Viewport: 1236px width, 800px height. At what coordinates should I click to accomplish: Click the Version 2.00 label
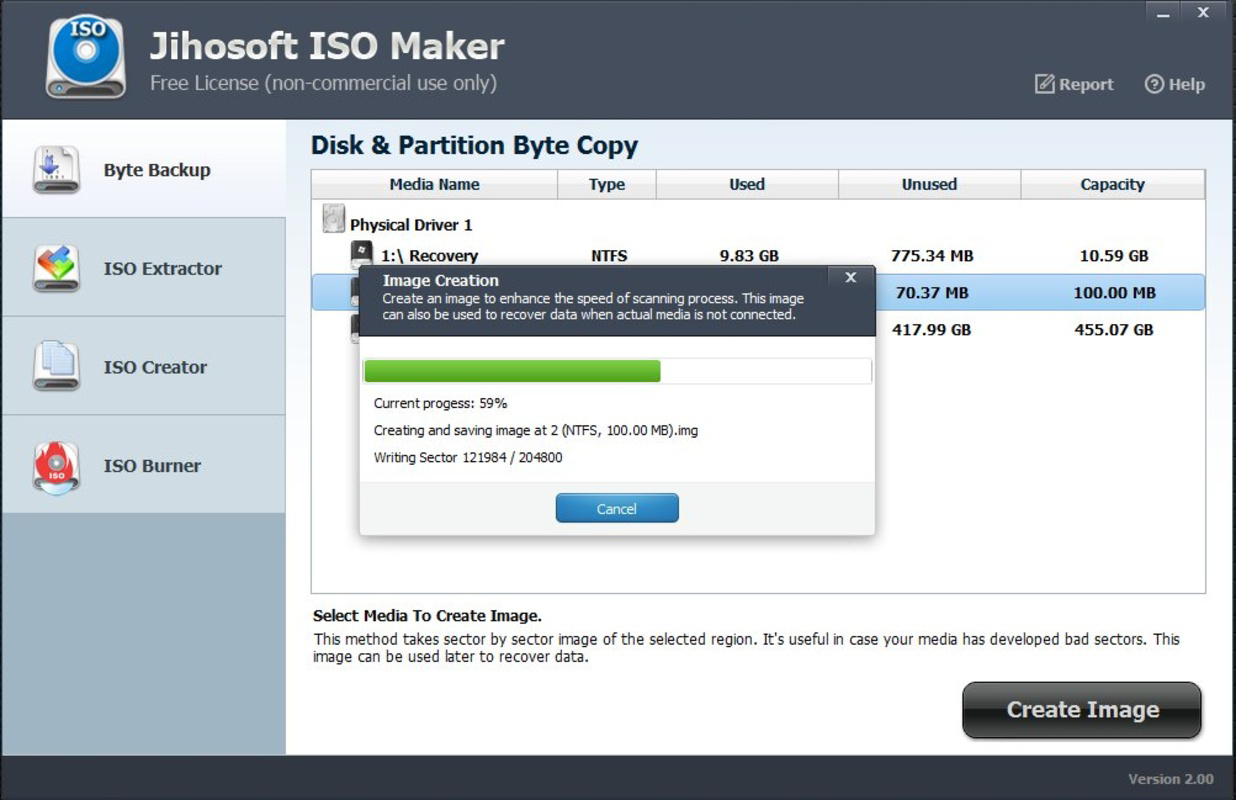coord(1171,779)
